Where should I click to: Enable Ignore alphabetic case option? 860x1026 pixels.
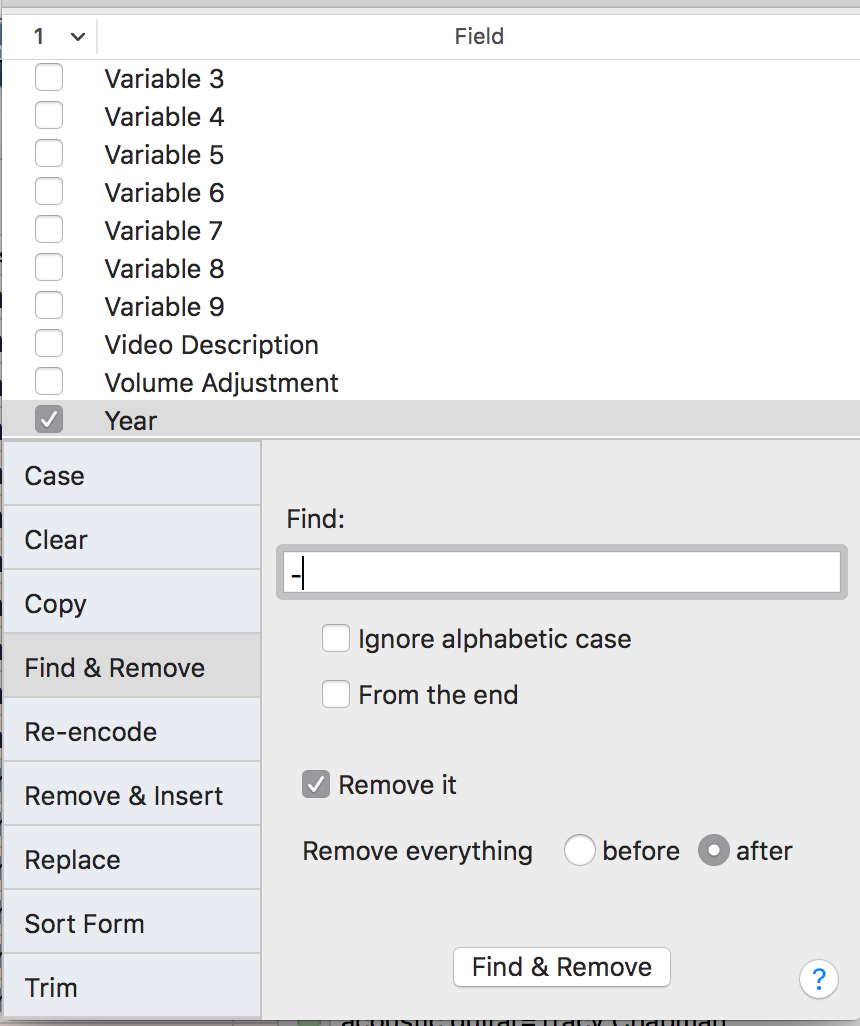(x=336, y=639)
